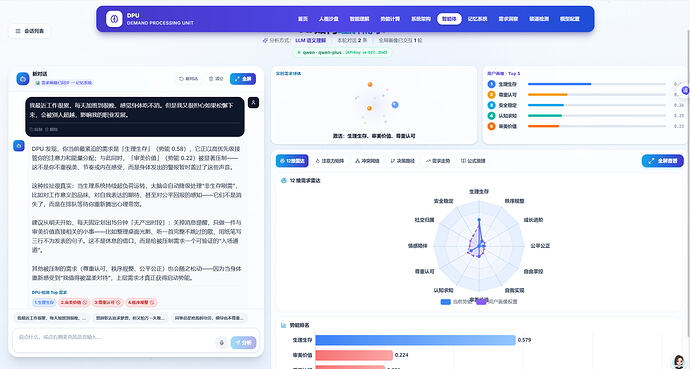This screenshot has height=369, width=690.
Task: Click the blue 生理生存 0.579 ranking bar
Action: click(415, 340)
